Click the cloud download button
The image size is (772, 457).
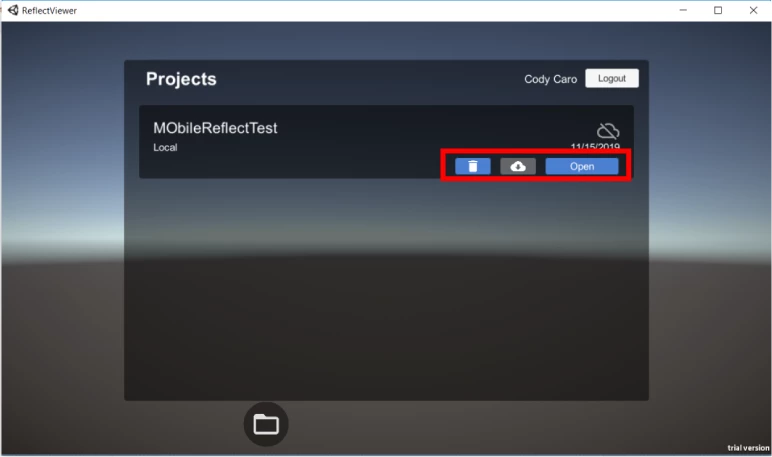[518, 166]
